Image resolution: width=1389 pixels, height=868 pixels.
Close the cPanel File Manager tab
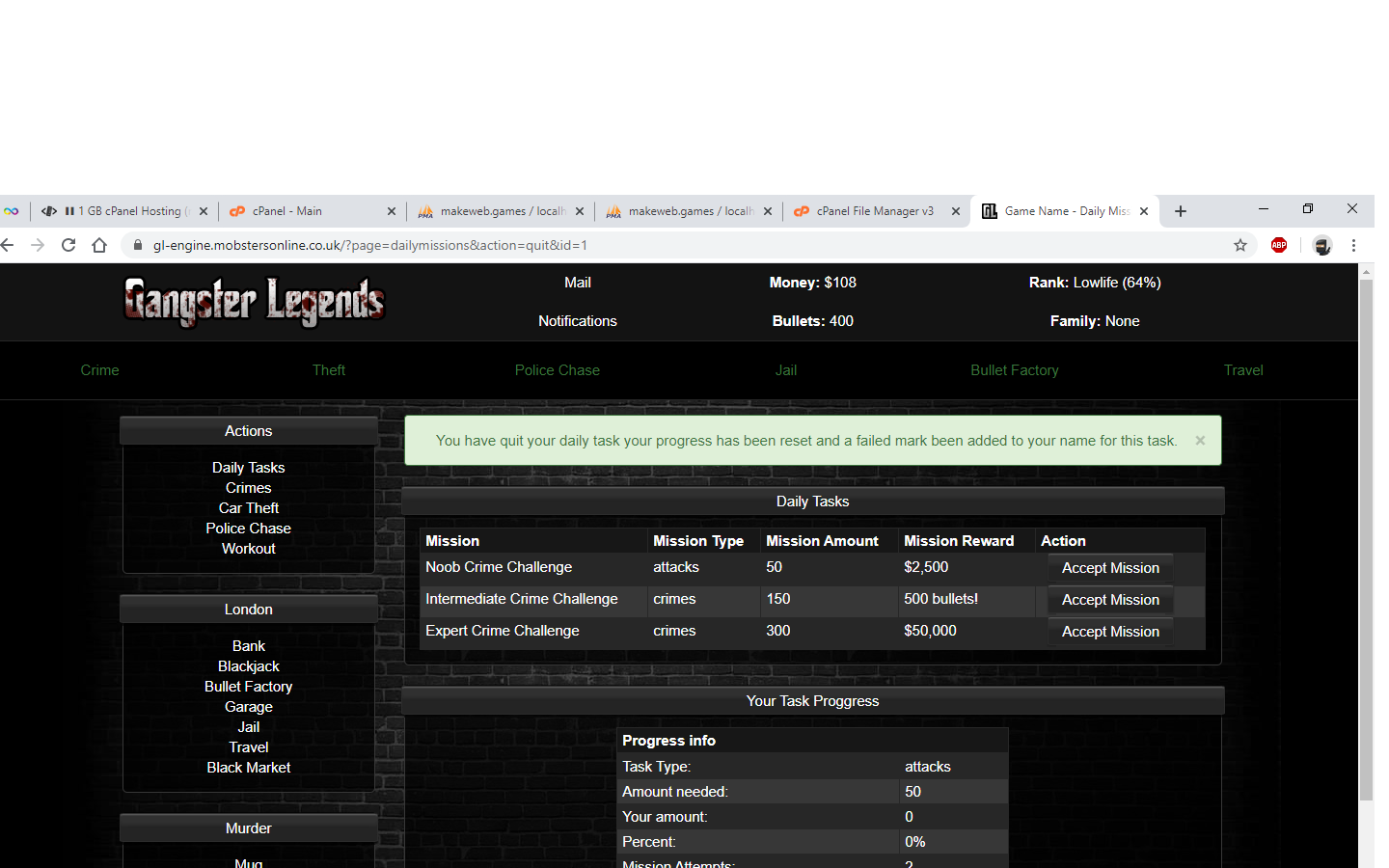pos(956,211)
